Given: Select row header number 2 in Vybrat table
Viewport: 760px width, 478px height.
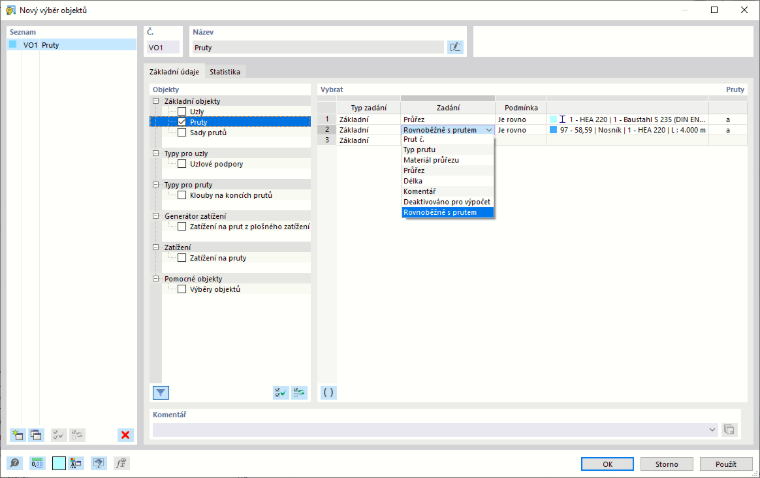Looking at the screenshot, I should (327, 130).
